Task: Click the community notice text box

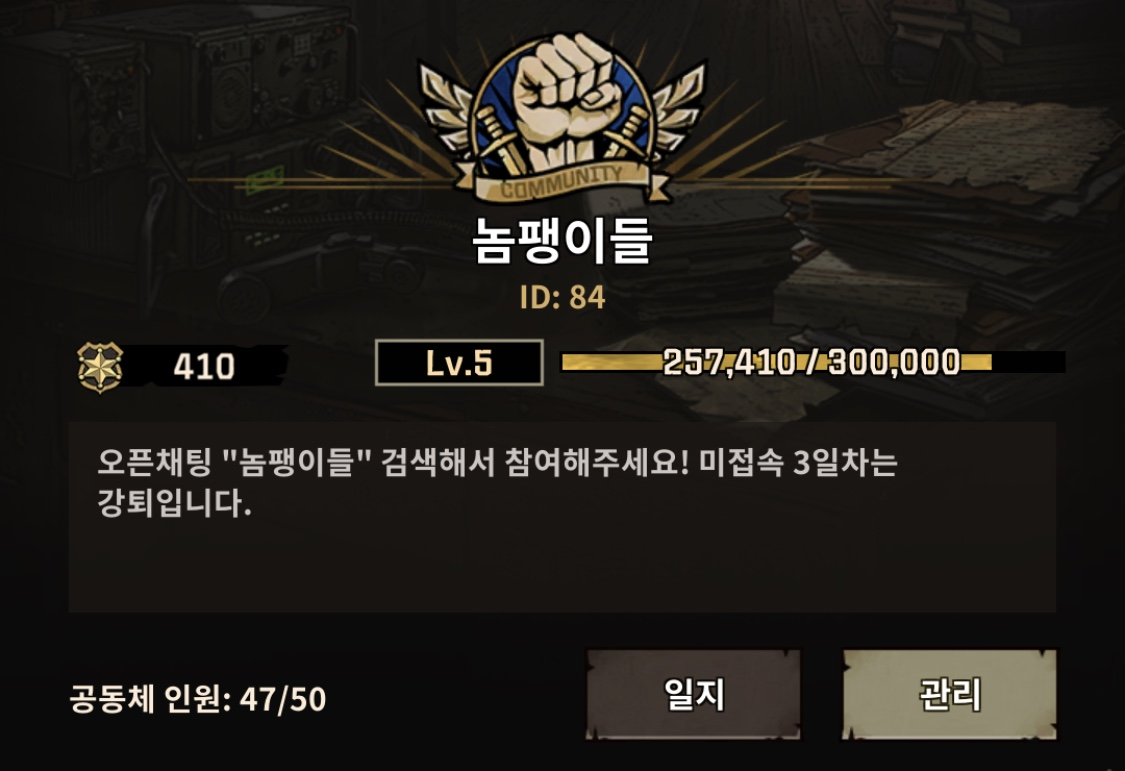Action: tap(562, 517)
